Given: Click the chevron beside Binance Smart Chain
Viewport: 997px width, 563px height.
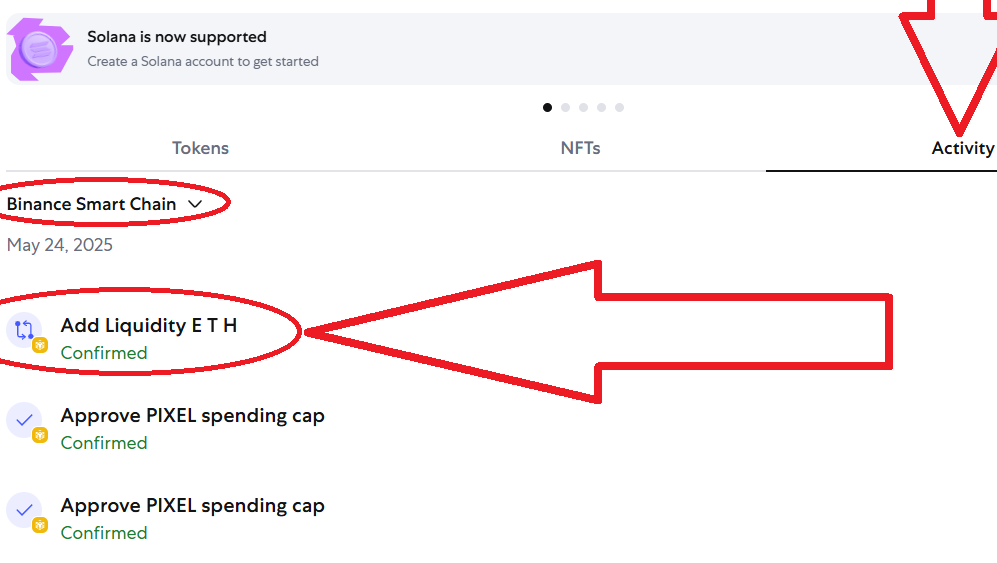Looking at the screenshot, I should pos(195,204).
